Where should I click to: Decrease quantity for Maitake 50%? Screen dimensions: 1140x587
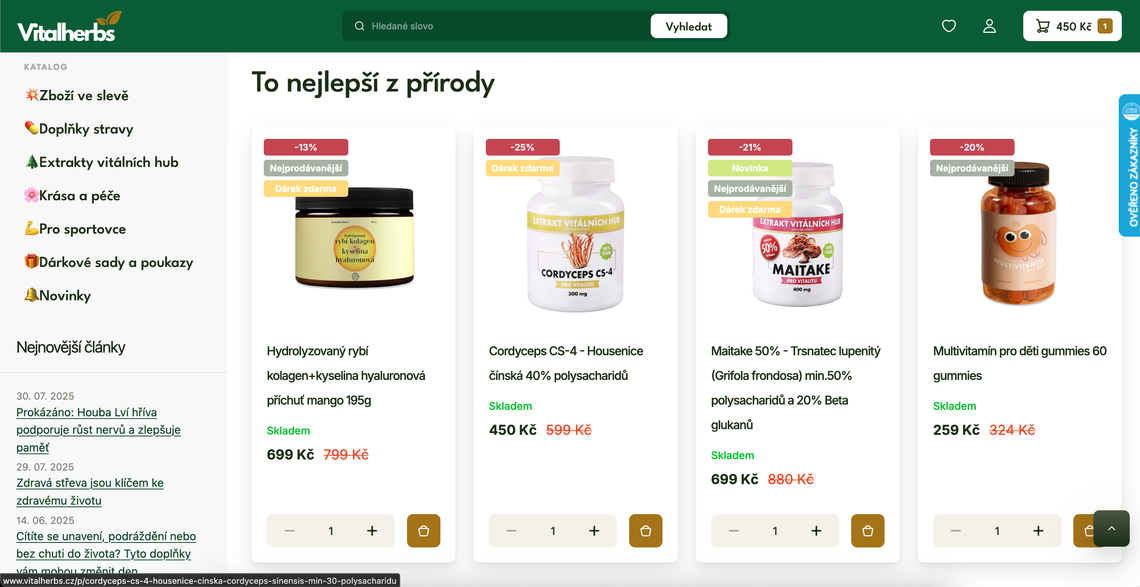[734, 531]
